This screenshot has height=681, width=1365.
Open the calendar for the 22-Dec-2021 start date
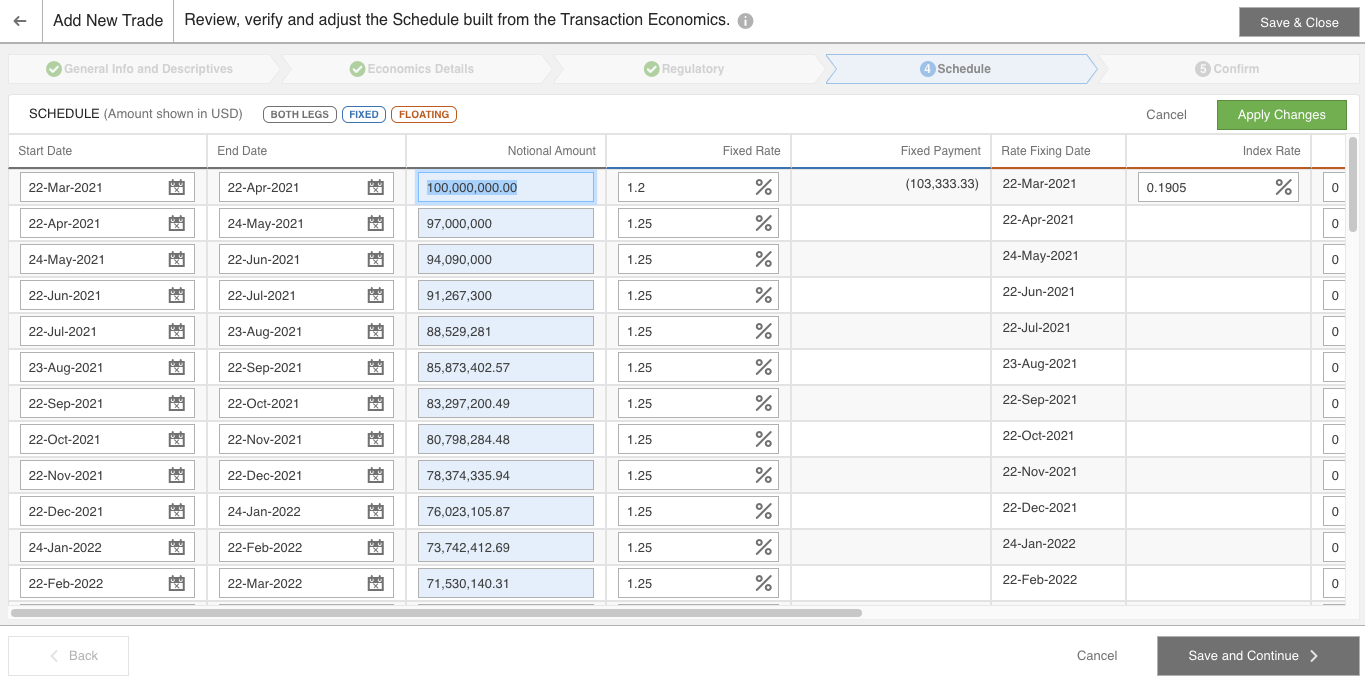coord(176,511)
